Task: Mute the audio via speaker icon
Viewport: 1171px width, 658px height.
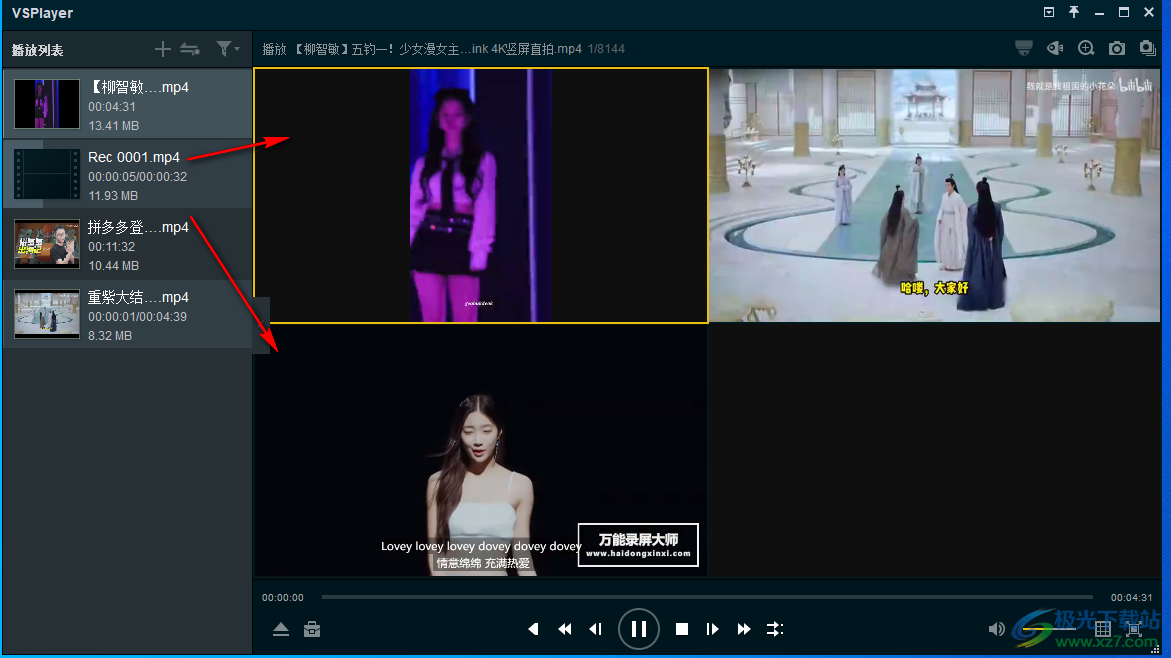Action: tap(996, 629)
